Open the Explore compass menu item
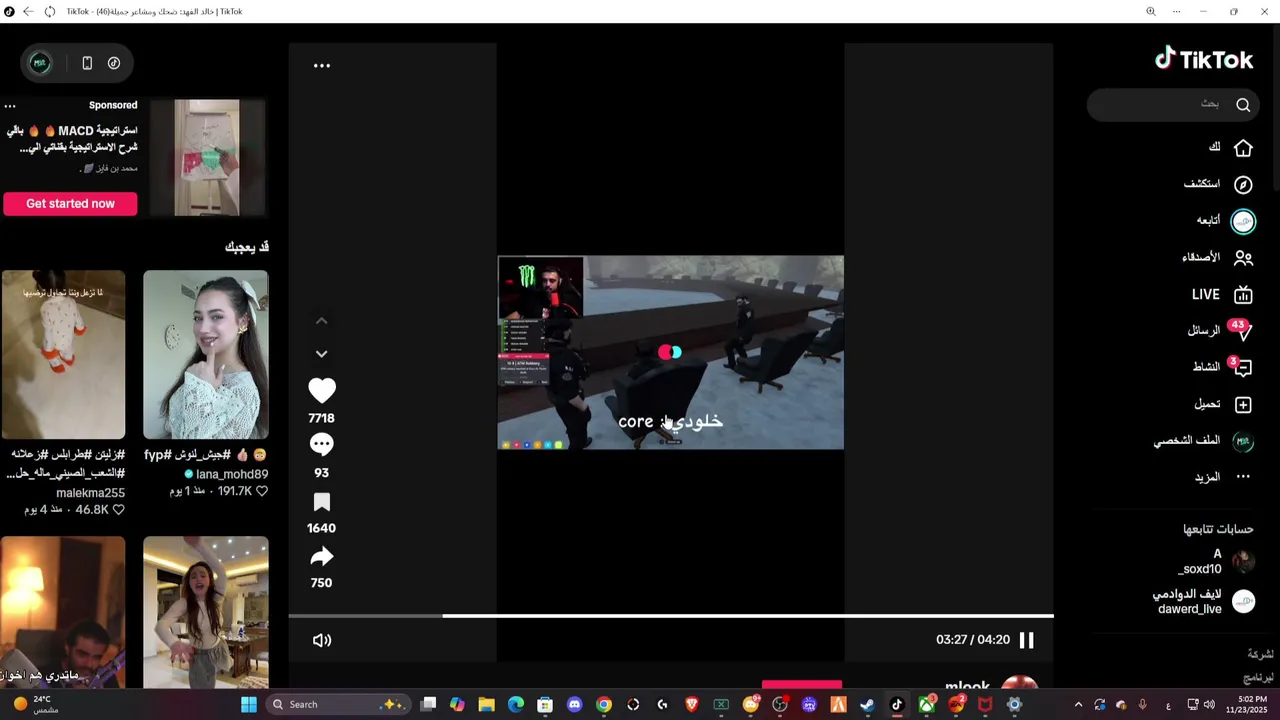This screenshot has height=720, width=1280. pyautogui.click(x=1218, y=185)
